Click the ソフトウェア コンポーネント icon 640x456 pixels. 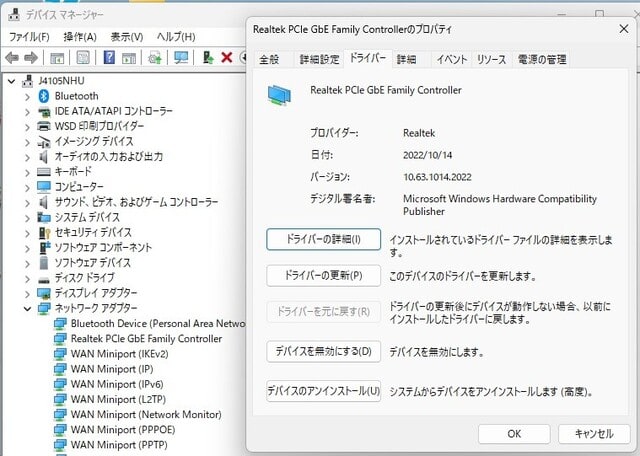click(x=44, y=247)
